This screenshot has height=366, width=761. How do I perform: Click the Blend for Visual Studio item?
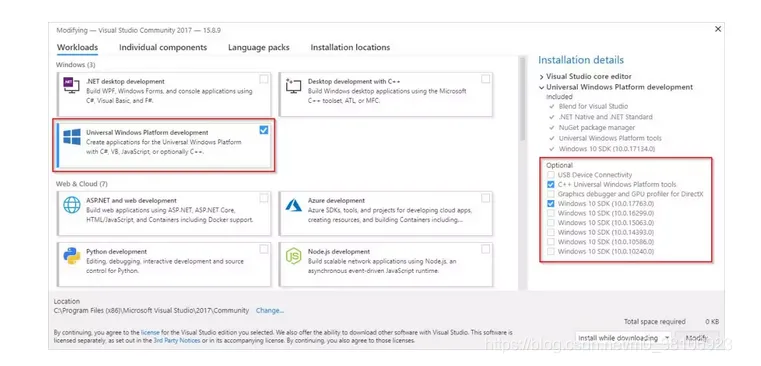(593, 106)
